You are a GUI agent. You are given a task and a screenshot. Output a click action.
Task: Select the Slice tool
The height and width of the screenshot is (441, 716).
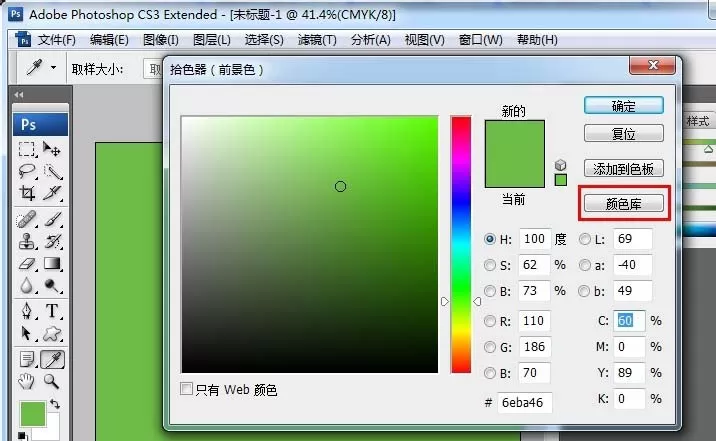(52, 193)
